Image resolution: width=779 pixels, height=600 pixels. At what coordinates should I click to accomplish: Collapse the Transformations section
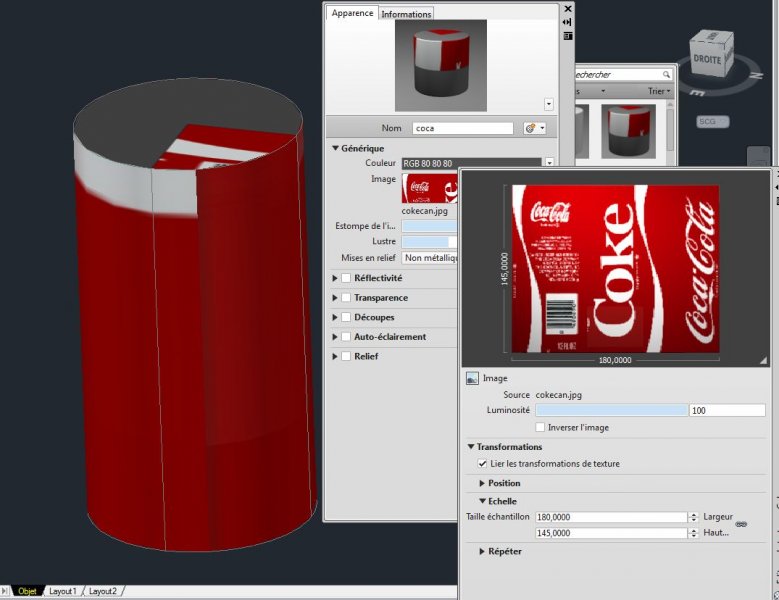[x=471, y=447]
